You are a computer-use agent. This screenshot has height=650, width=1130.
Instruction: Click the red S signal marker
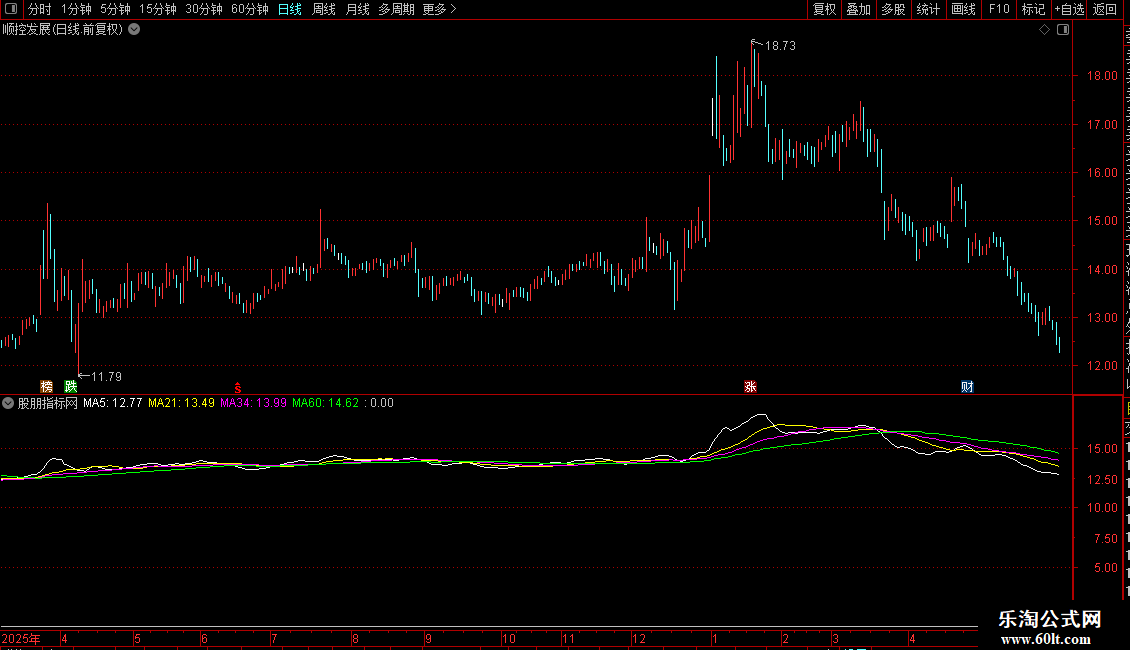[238, 388]
